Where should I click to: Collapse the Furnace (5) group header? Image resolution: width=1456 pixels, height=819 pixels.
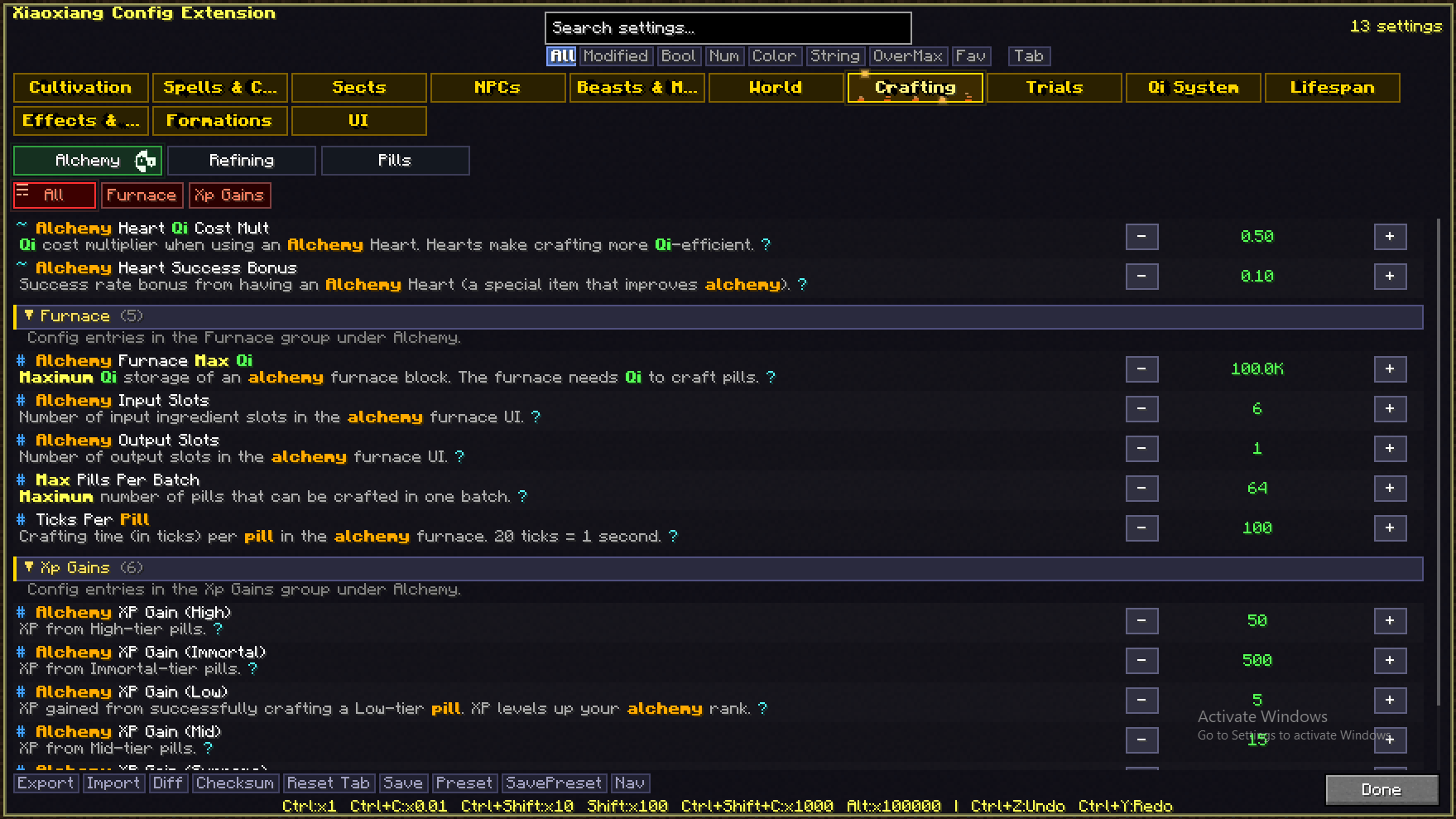click(718, 316)
